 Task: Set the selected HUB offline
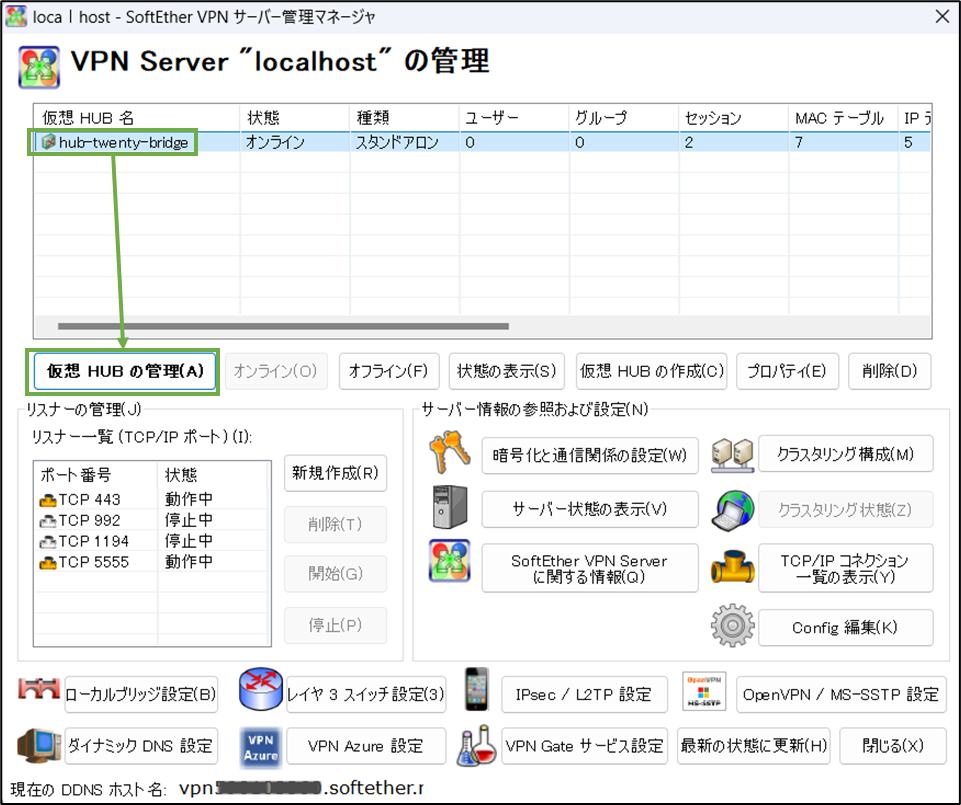pyautogui.click(x=389, y=371)
